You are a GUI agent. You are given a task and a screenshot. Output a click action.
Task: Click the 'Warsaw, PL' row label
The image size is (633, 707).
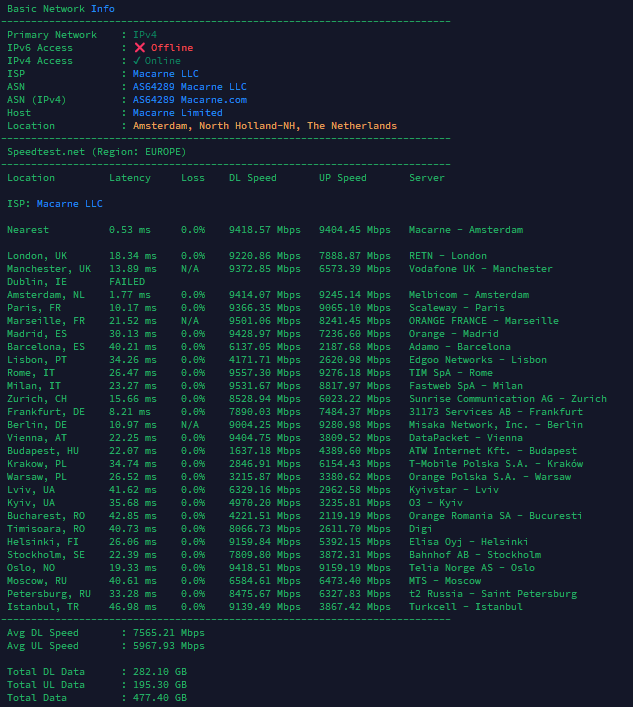point(37,477)
